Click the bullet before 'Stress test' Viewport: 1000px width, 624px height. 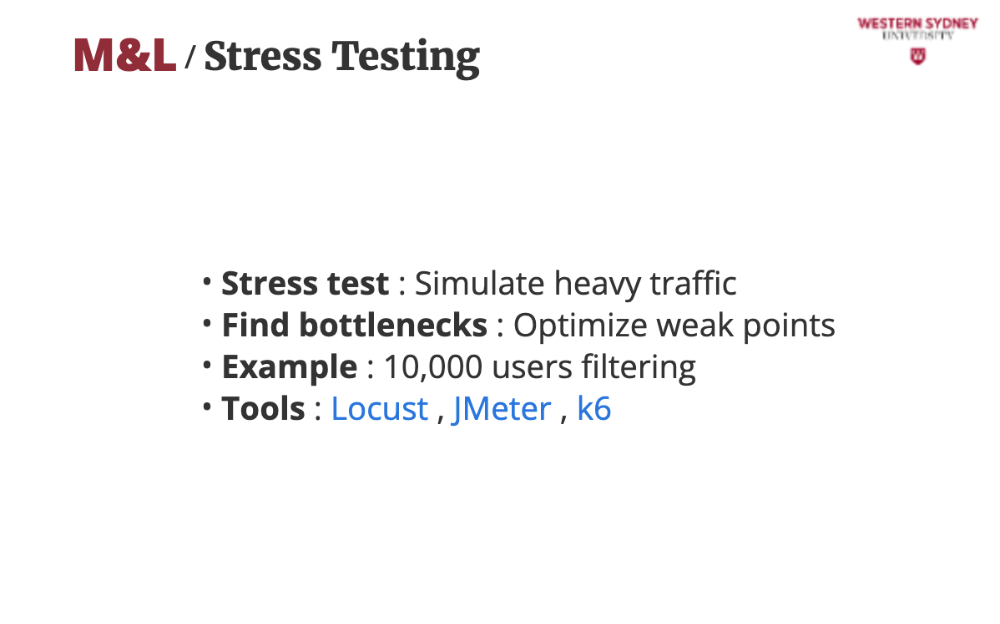pyautogui.click(x=207, y=281)
